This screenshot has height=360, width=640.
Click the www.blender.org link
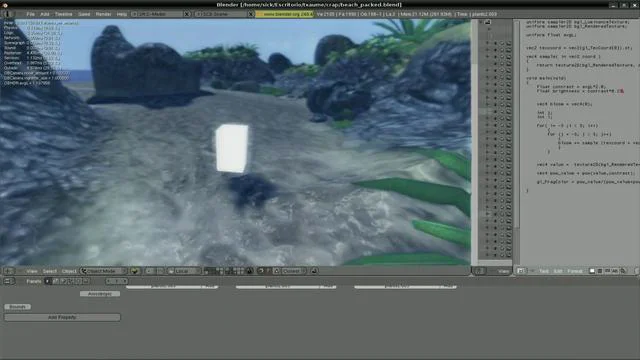coord(285,14)
